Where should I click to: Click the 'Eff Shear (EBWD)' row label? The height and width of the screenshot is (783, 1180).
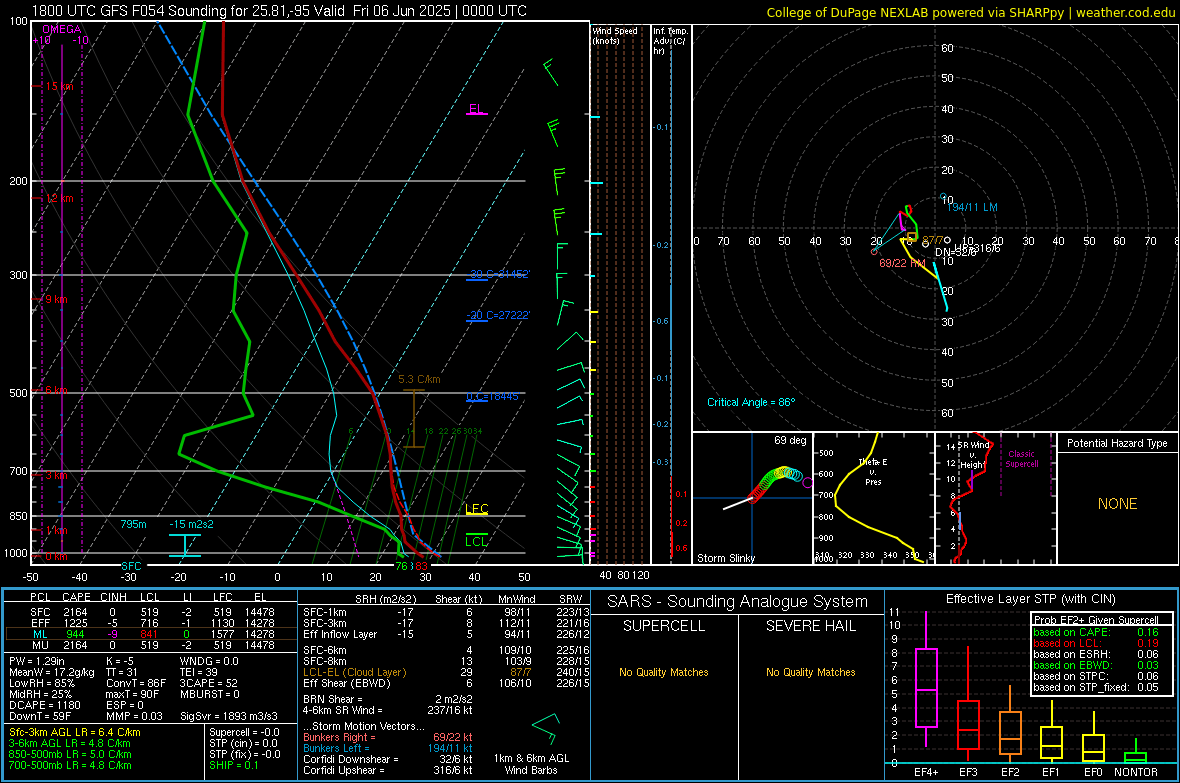point(347,683)
